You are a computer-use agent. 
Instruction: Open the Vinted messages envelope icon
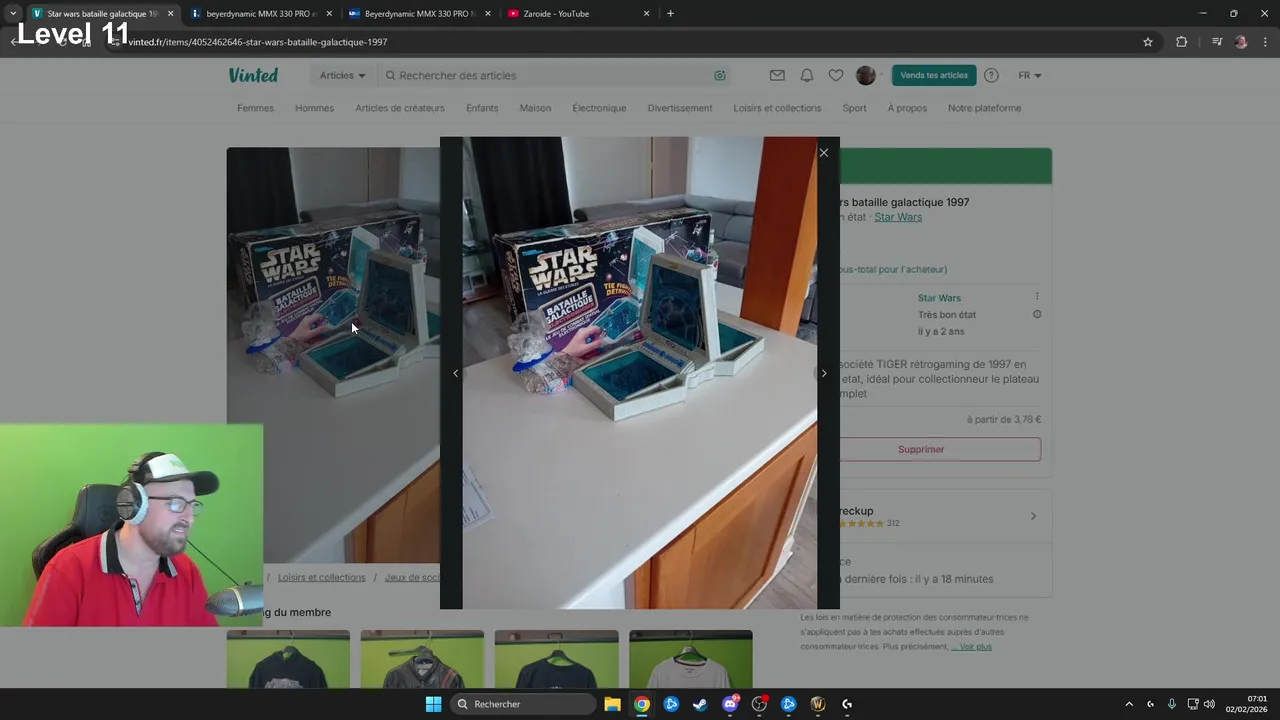(x=777, y=75)
